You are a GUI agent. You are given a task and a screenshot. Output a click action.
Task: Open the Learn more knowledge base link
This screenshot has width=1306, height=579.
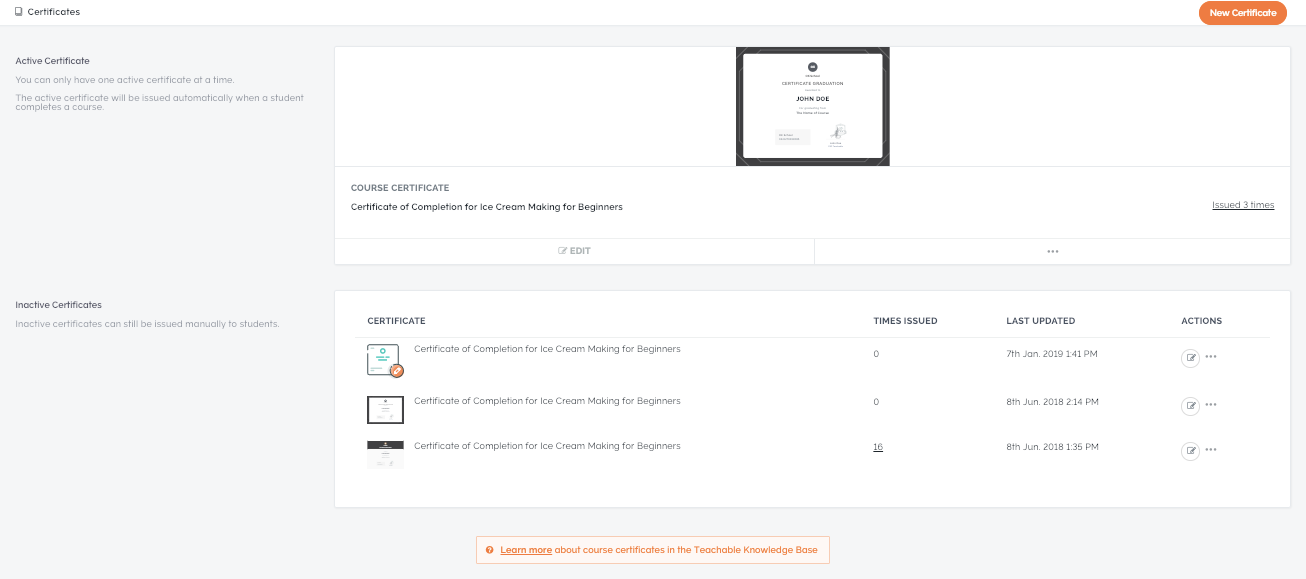[x=526, y=550]
